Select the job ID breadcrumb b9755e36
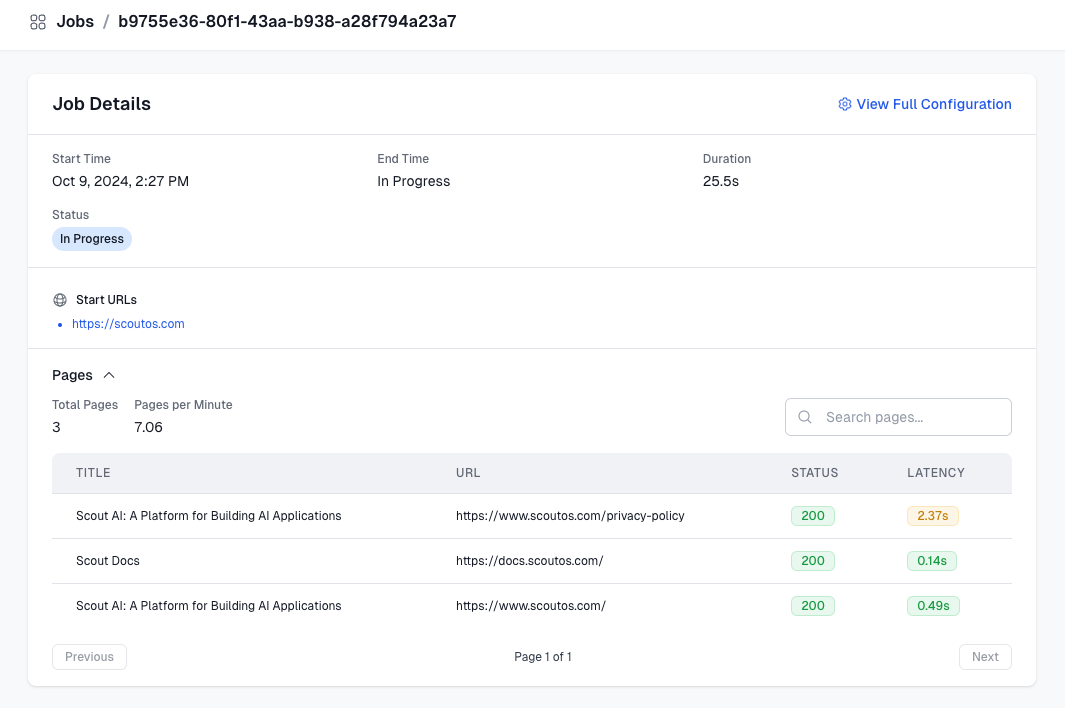 (x=287, y=22)
